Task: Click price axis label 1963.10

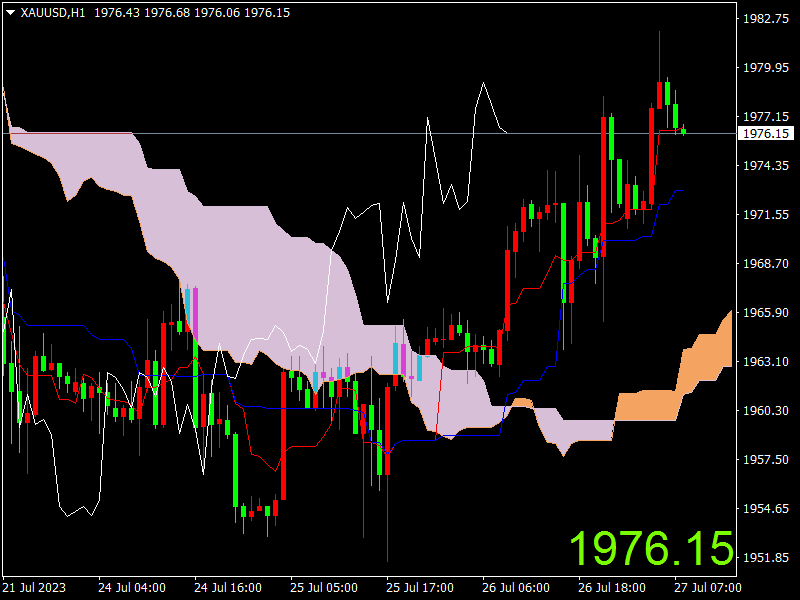Action: 766,362
